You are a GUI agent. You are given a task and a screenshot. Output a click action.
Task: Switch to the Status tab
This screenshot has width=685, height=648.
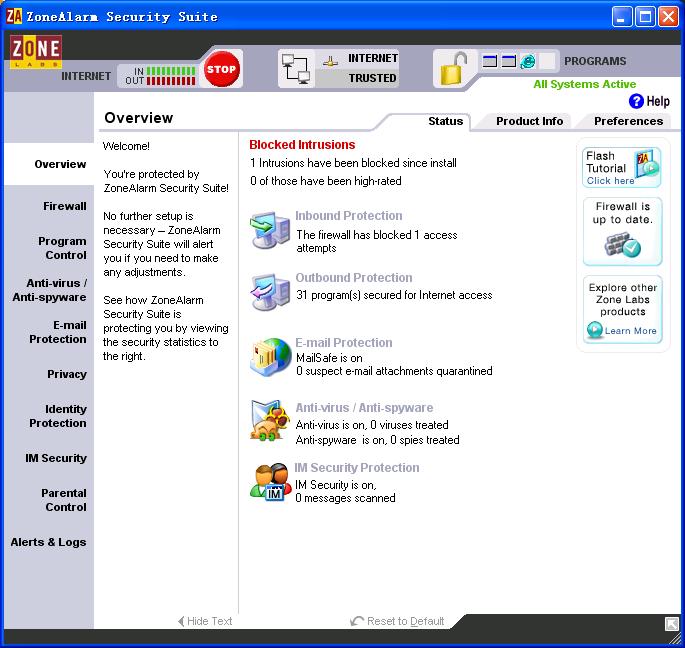tap(445, 121)
